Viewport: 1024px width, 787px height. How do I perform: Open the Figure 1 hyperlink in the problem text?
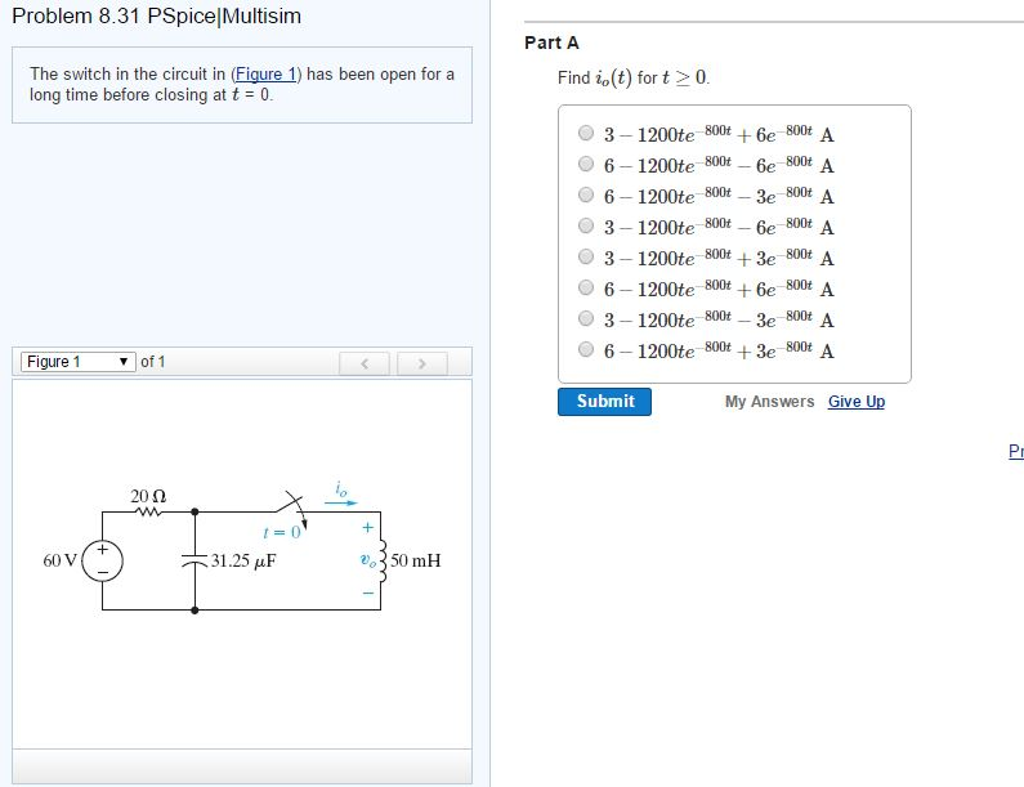coord(265,74)
